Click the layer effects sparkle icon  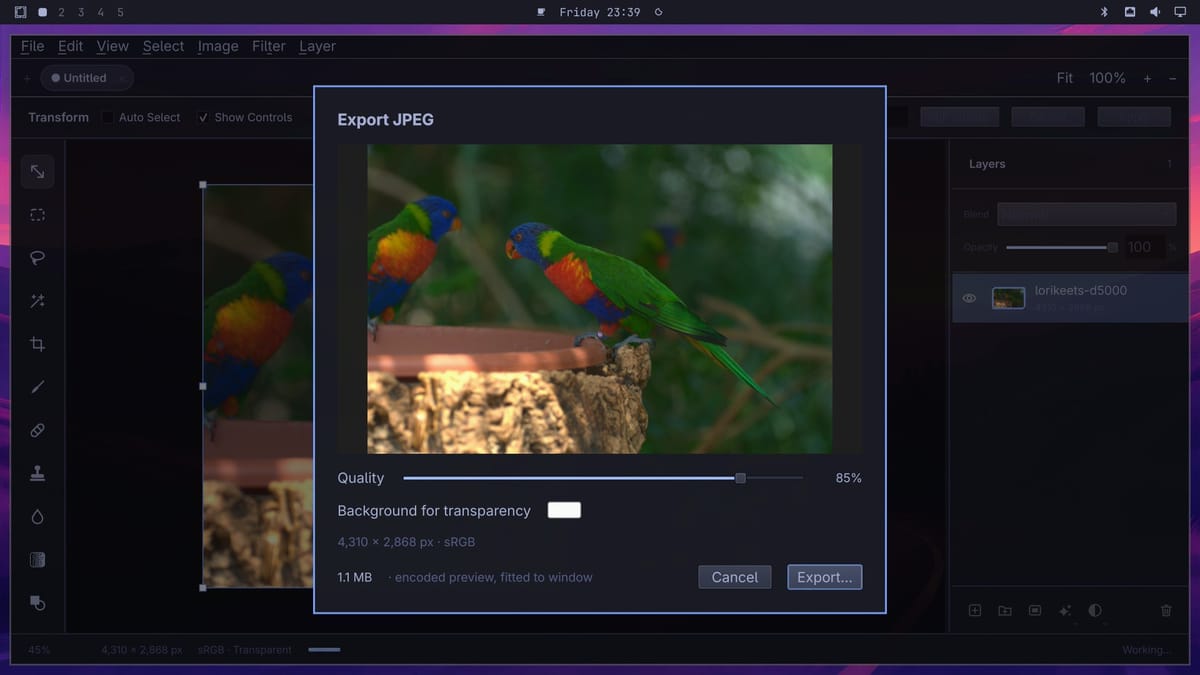[x=1065, y=610]
